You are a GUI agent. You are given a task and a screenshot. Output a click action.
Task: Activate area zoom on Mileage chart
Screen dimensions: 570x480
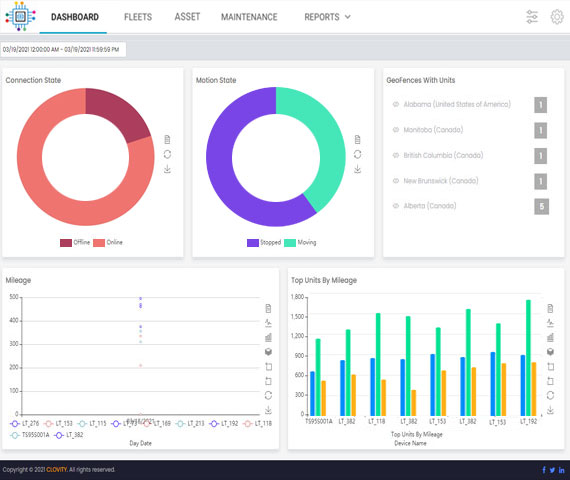268,367
